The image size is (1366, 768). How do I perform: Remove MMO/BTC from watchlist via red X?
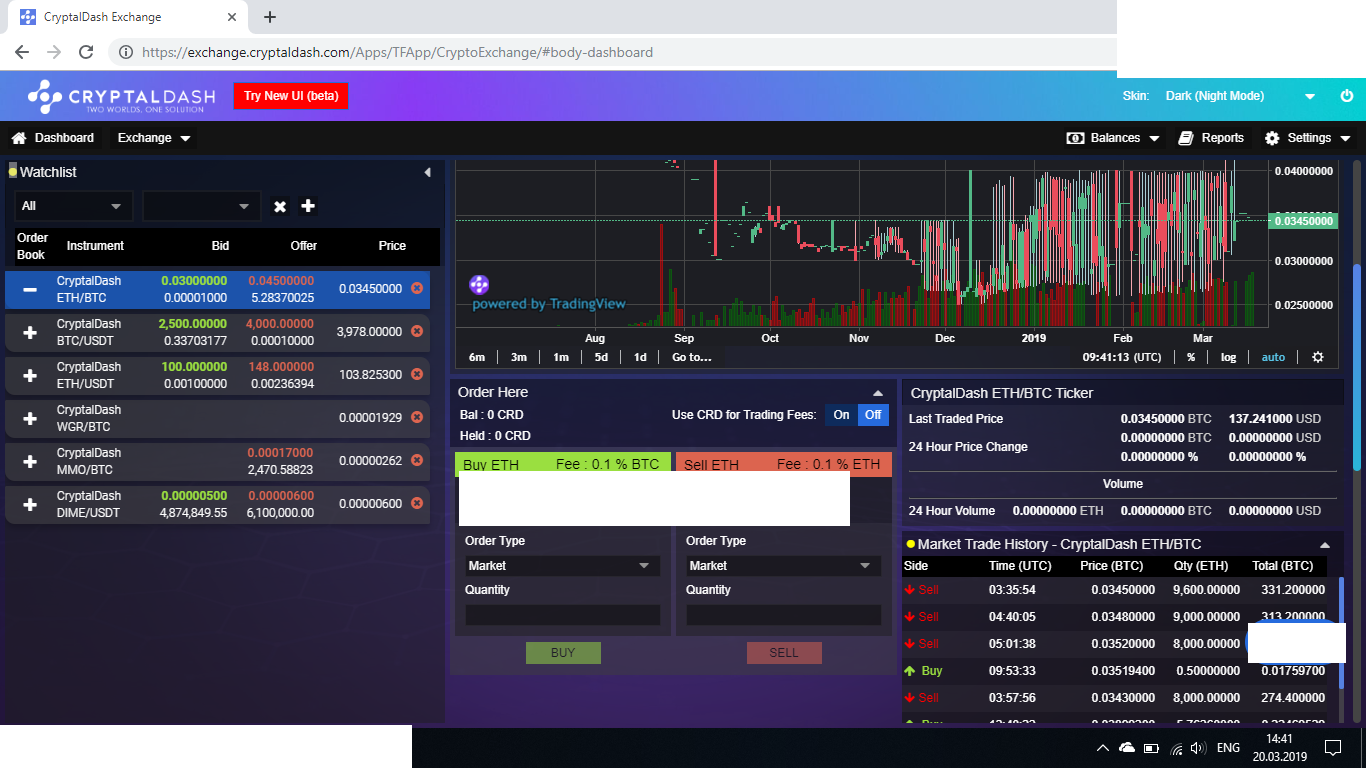[x=417, y=460]
